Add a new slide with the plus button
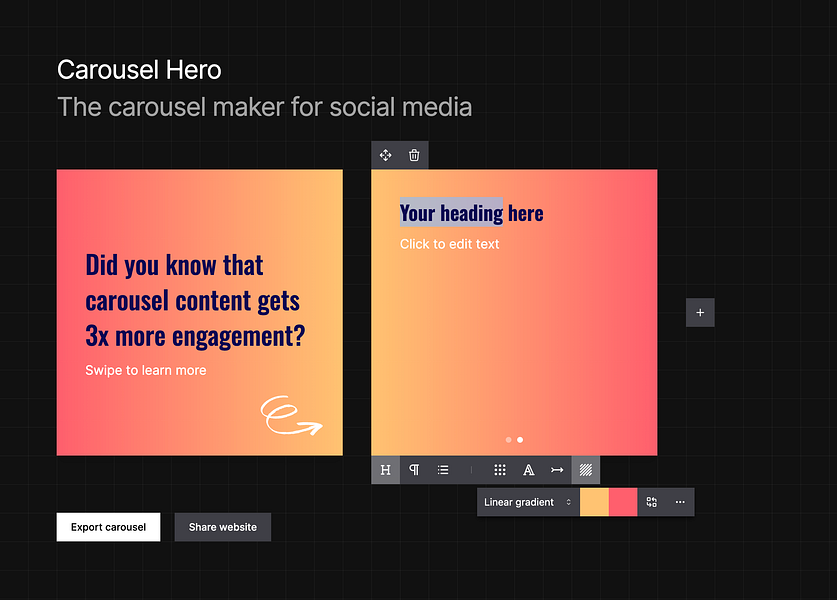This screenshot has width=837, height=600. [700, 312]
